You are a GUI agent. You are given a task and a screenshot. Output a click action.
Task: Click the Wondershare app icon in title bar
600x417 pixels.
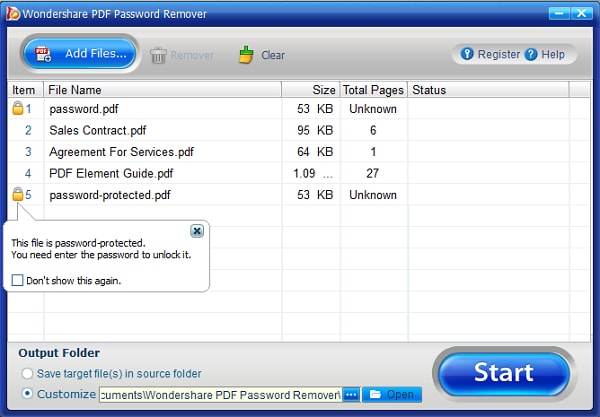tap(13, 13)
